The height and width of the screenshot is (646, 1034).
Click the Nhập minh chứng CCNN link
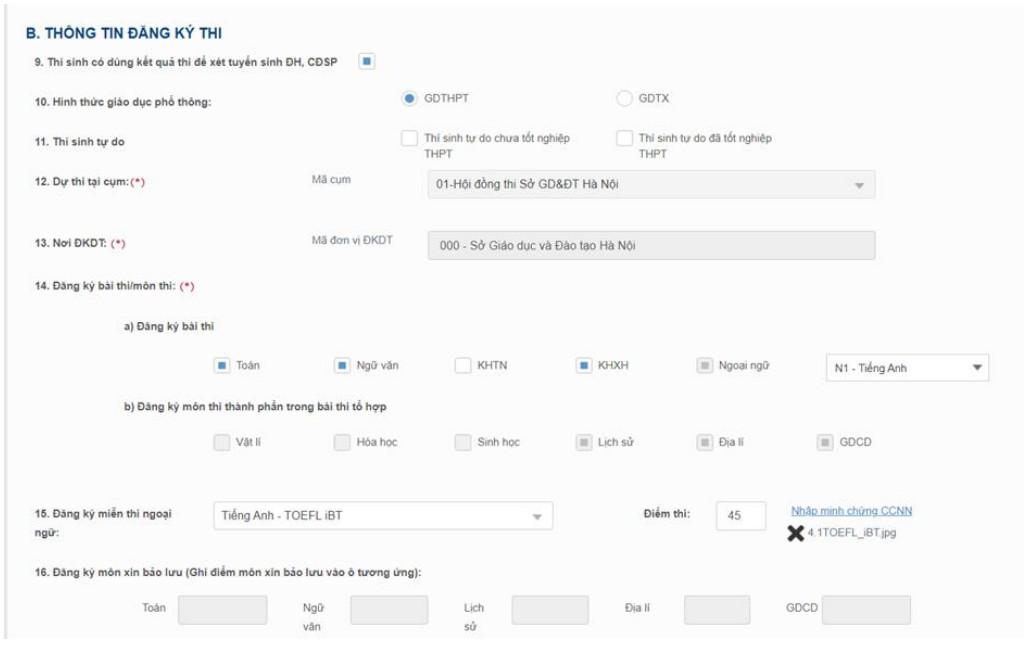point(851,511)
